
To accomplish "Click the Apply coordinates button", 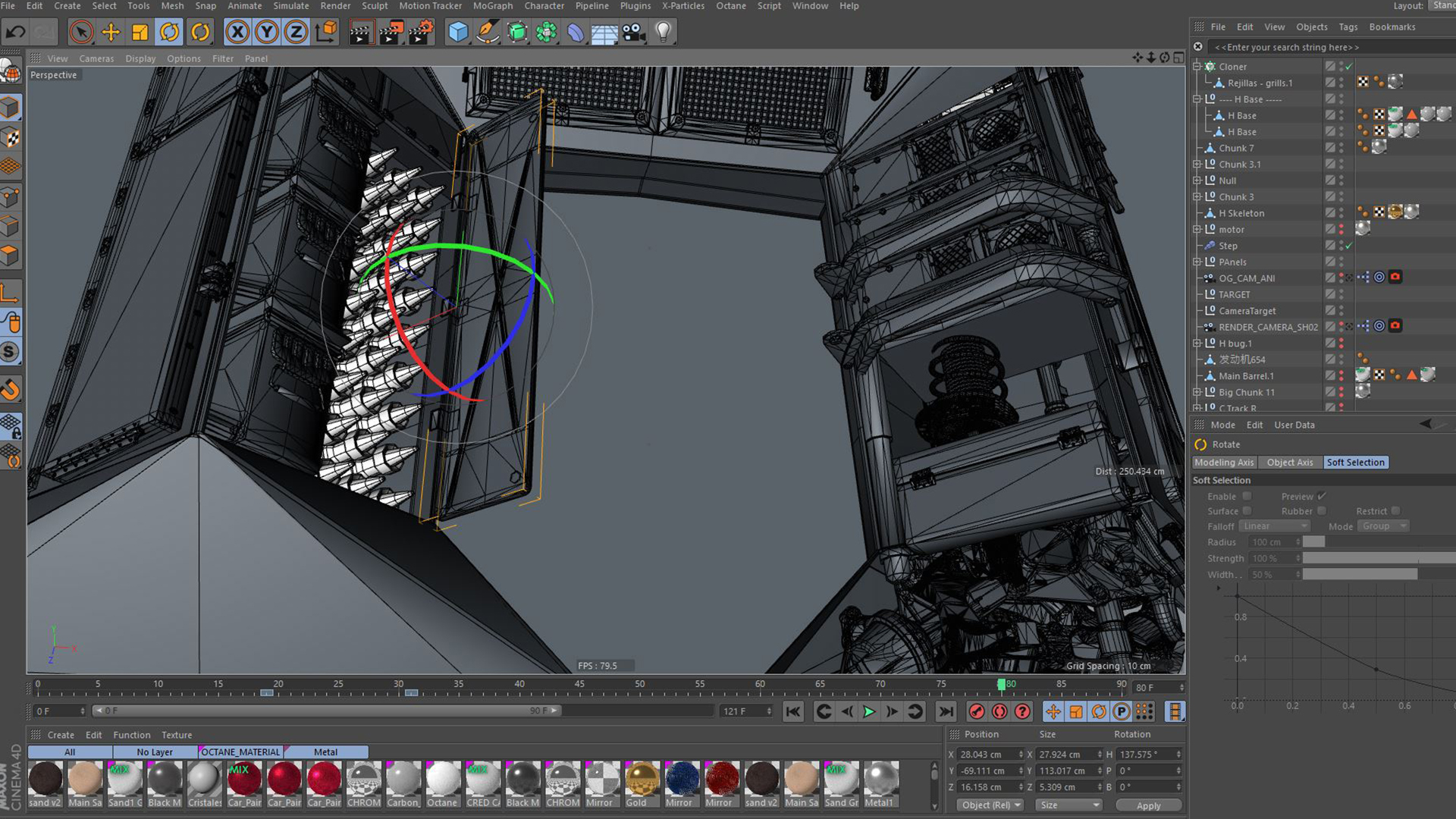I will 1148,805.
